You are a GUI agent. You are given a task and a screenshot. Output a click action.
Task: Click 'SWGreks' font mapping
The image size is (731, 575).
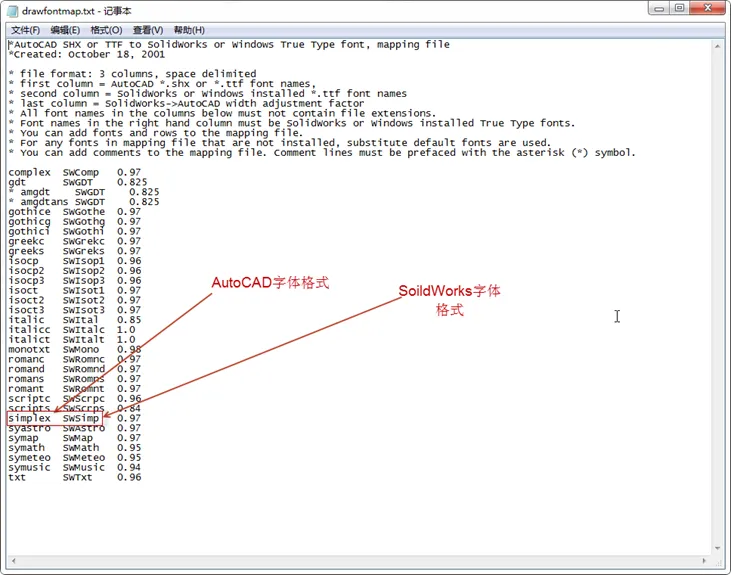point(84,251)
